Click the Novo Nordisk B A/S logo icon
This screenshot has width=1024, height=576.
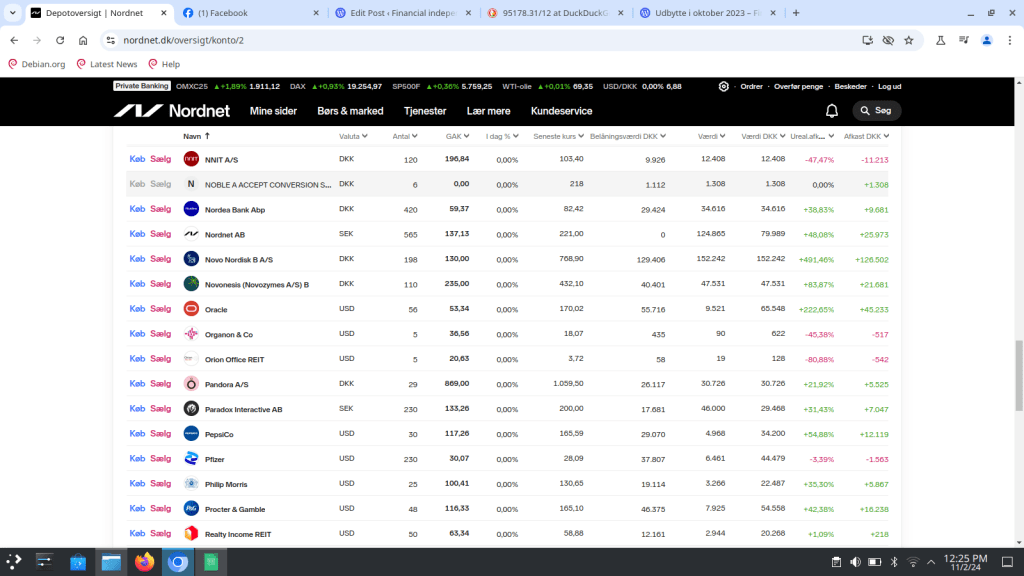pyautogui.click(x=191, y=259)
